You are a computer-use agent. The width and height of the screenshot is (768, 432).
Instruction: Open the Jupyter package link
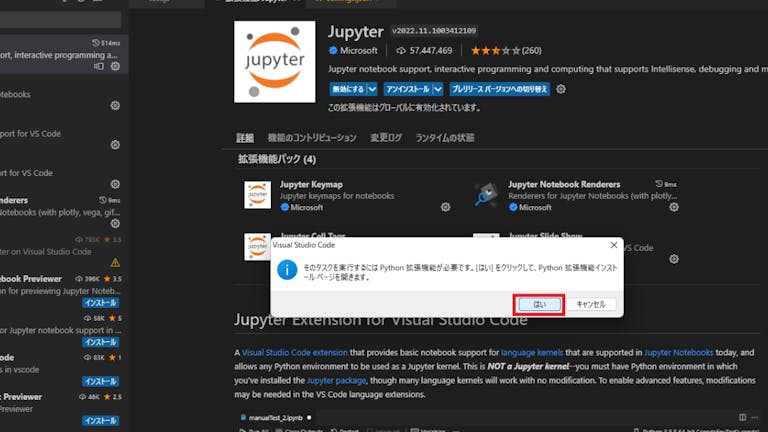pos(336,381)
